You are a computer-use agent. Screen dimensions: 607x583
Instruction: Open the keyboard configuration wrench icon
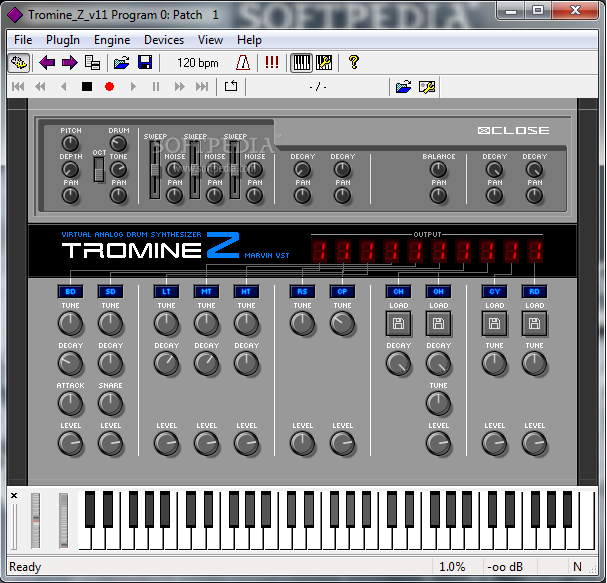(324, 62)
